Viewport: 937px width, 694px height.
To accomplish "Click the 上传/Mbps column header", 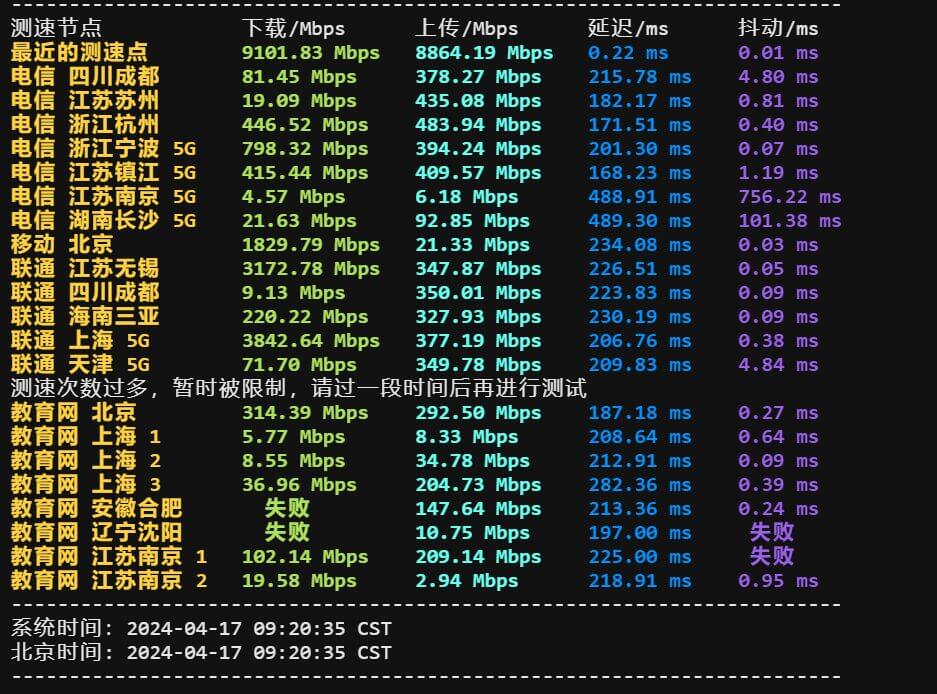I will (x=465, y=28).
